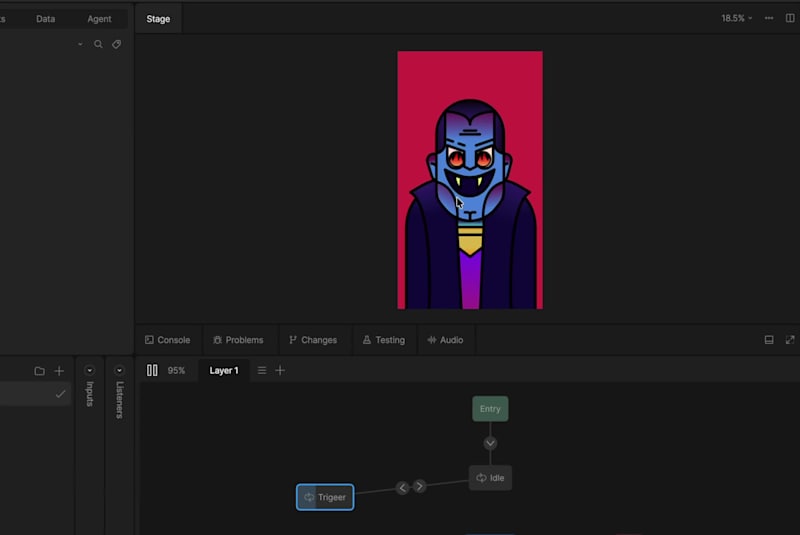The height and width of the screenshot is (535, 800).
Task: Click the transition arrow below Entry
Action: coord(490,443)
